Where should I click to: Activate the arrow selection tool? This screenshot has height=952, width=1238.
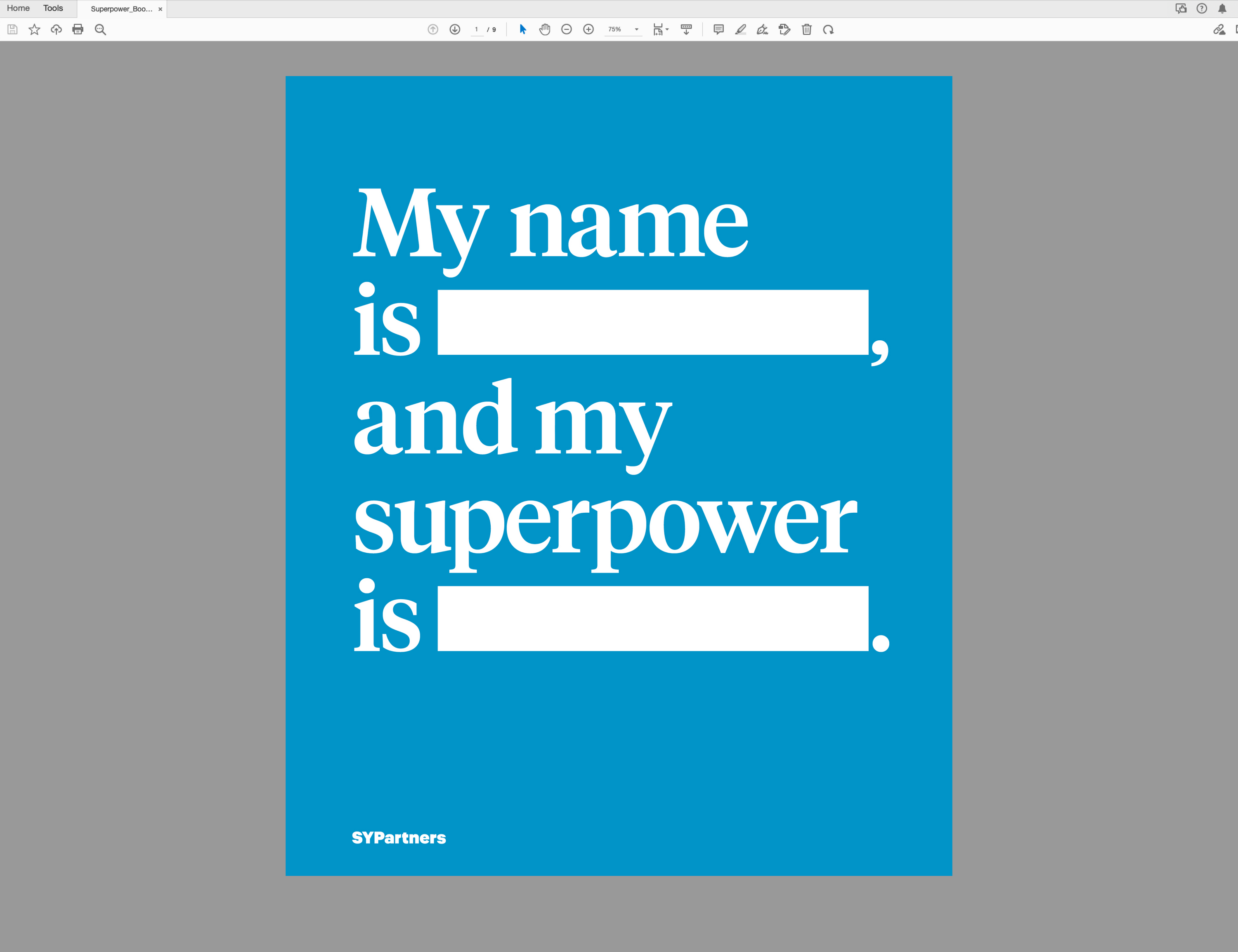tap(522, 29)
